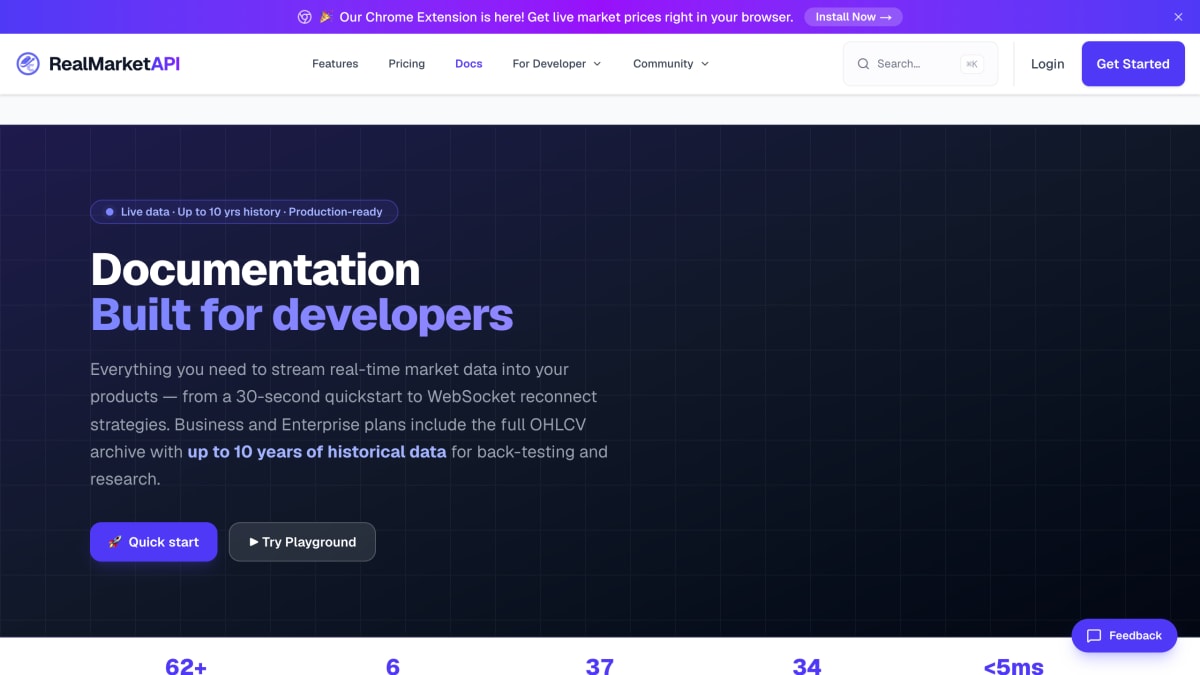
Task: Go to the Docs tab
Action: pos(469,64)
